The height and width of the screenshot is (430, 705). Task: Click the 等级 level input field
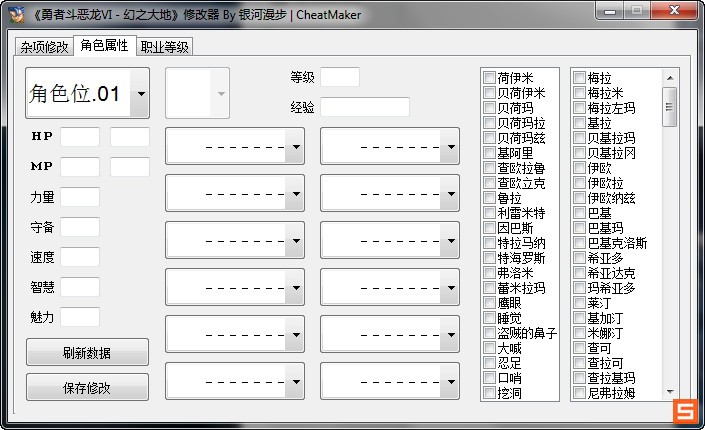tap(339, 77)
